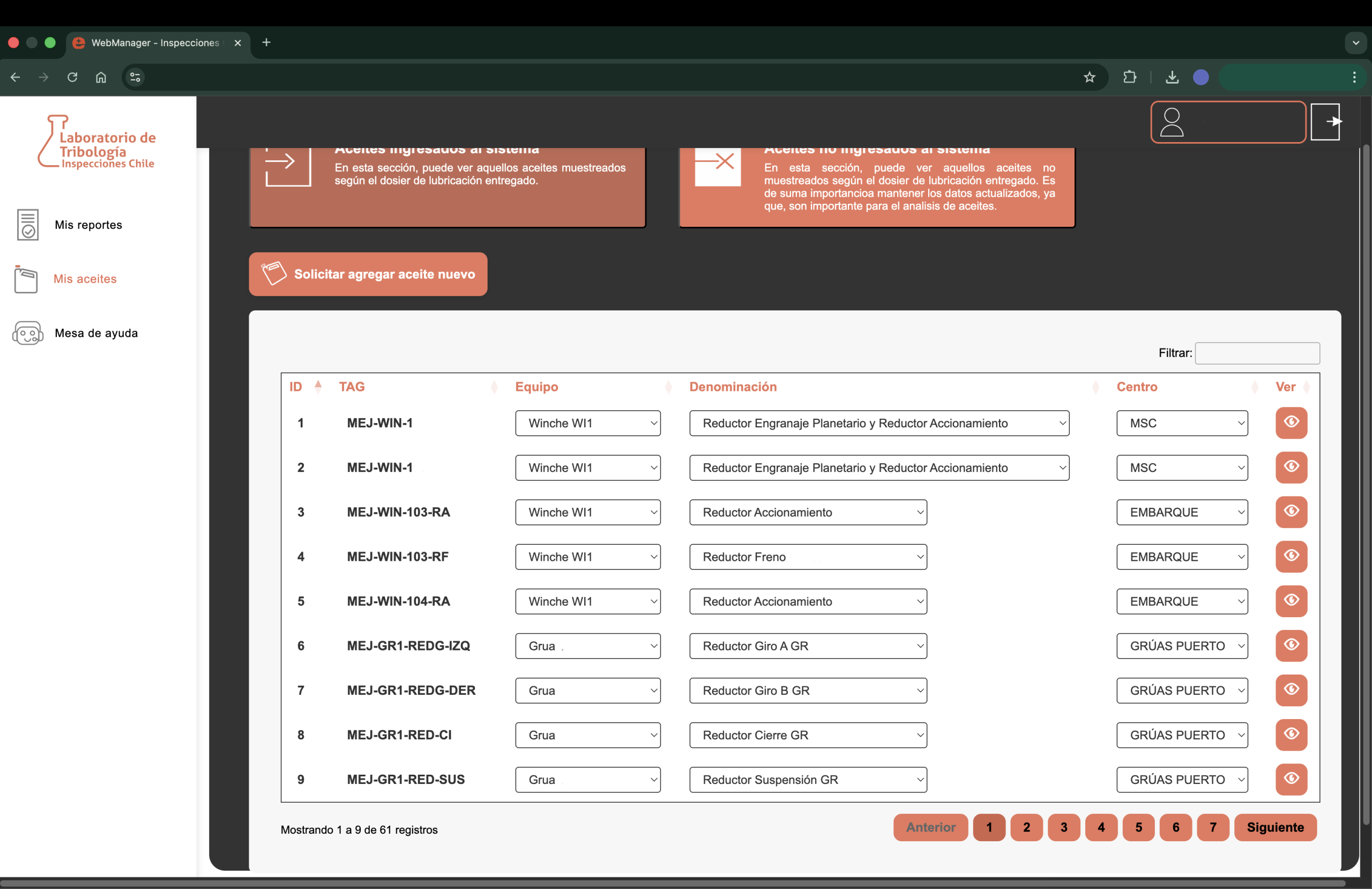The image size is (1372, 889).
Task: Click the bookmark star icon
Action: coord(1089,77)
